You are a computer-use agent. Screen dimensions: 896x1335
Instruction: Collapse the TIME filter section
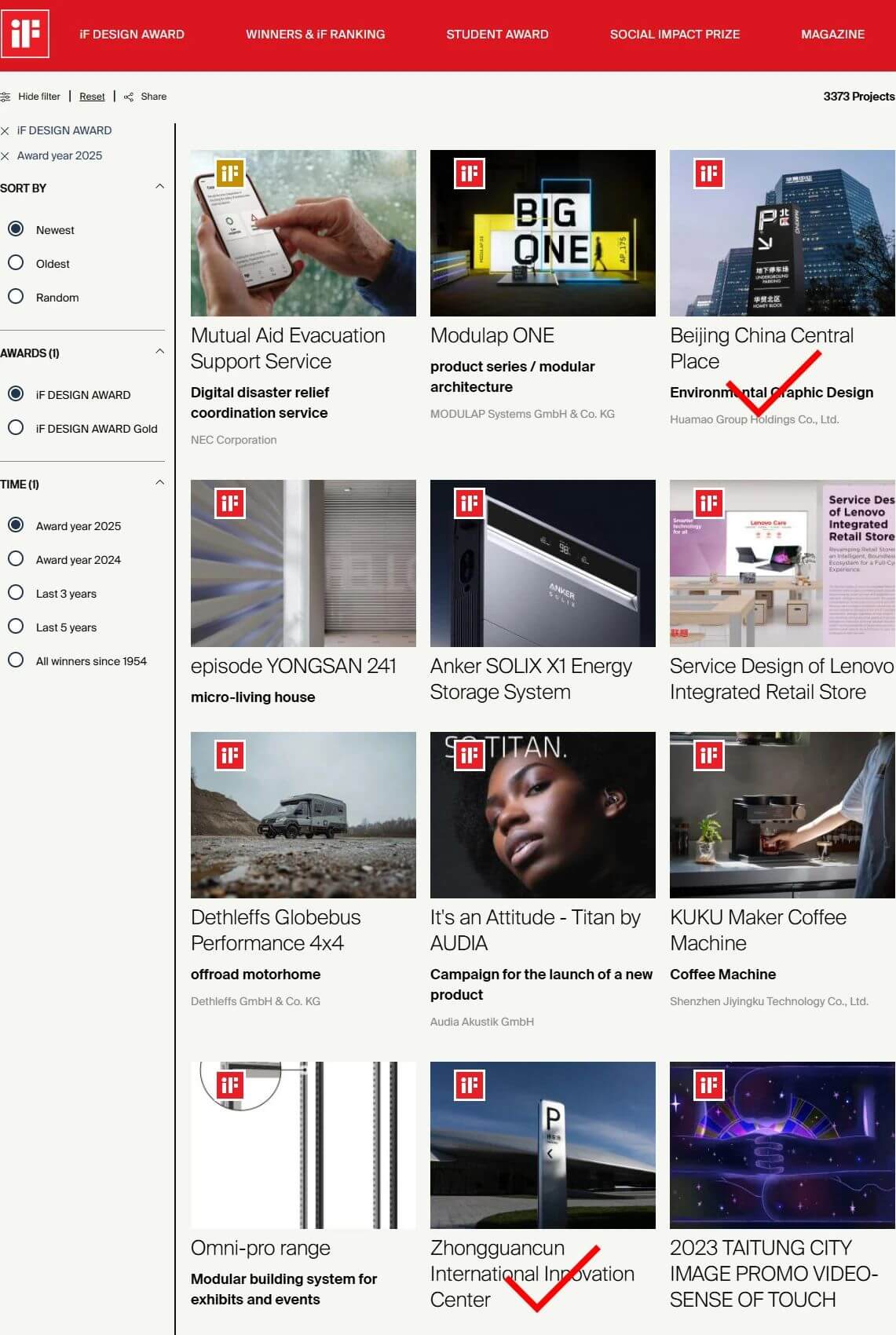159,483
